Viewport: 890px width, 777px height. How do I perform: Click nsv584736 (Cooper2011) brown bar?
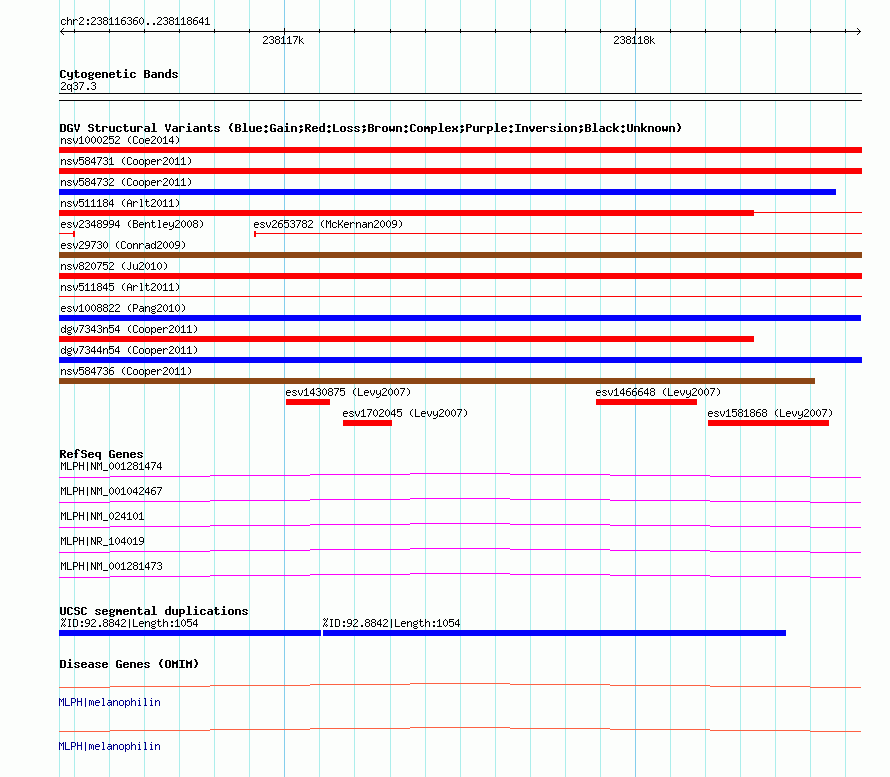tap(437, 381)
